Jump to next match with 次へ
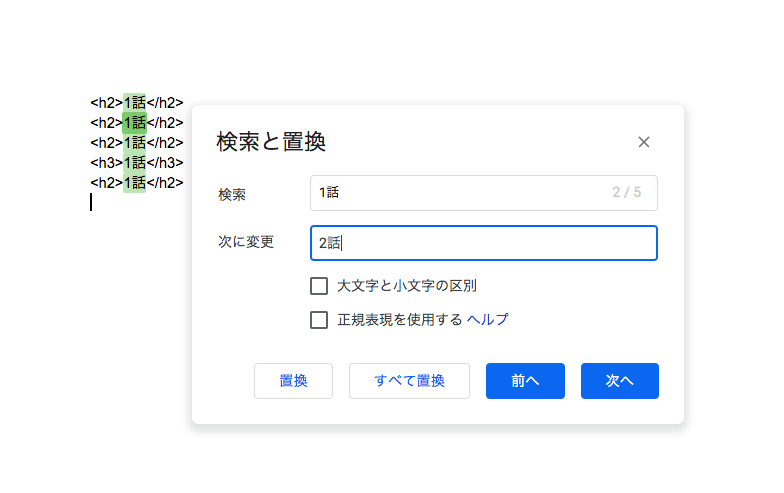 pyautogui.click(x=620, y=381)
